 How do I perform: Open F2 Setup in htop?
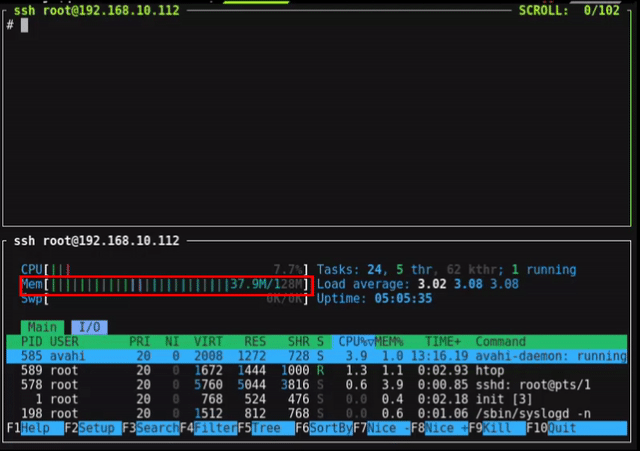click(96, 428)
